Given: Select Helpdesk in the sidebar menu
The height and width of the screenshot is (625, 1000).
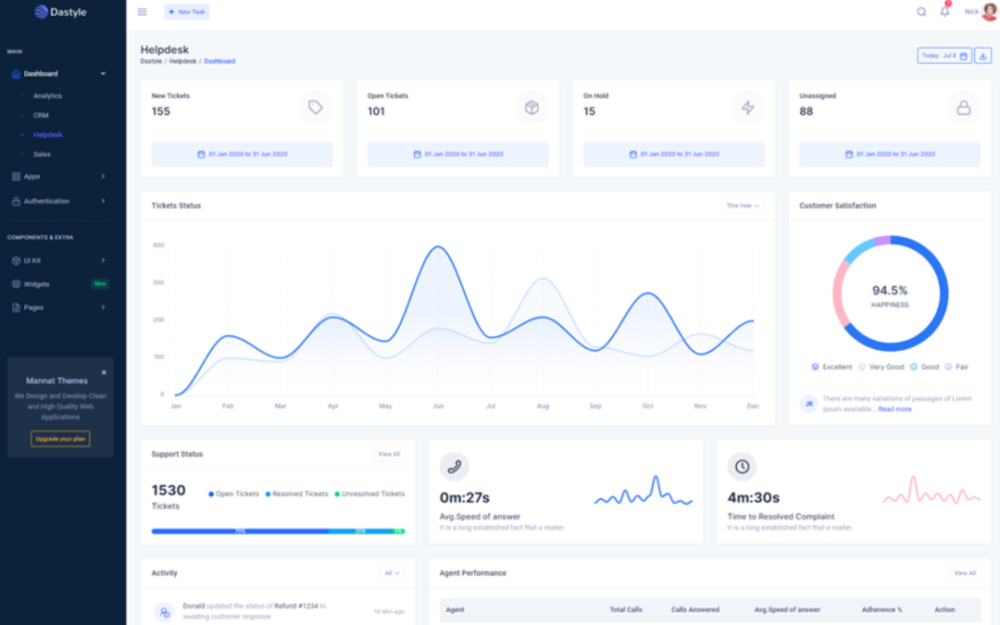Looking at the screenshot, I should point(48,135).
